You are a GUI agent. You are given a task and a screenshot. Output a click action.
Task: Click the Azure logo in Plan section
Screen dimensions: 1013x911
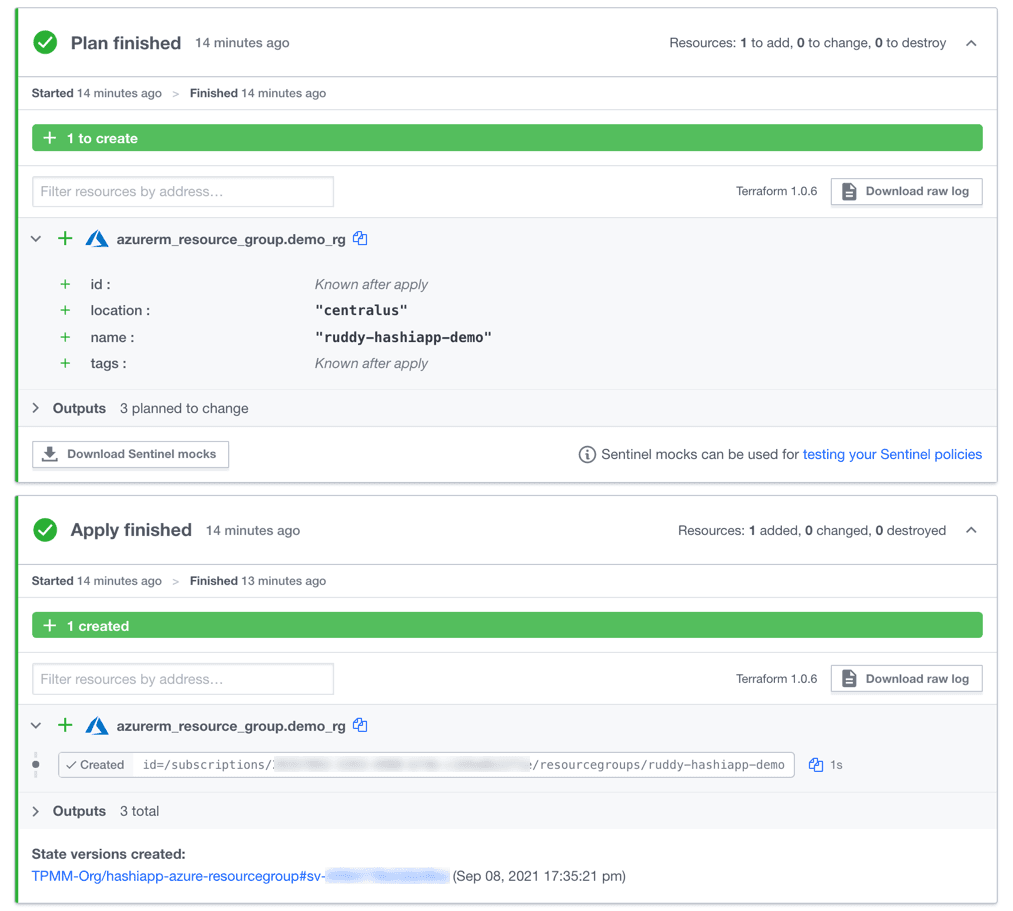point(97,239)
